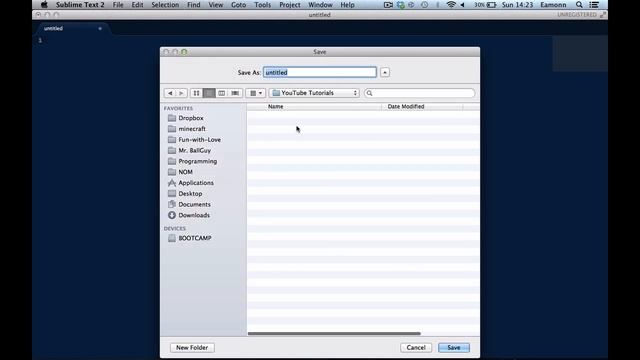Click the search field in the Save dialog

pyautogui.click(x=420, y=93)
